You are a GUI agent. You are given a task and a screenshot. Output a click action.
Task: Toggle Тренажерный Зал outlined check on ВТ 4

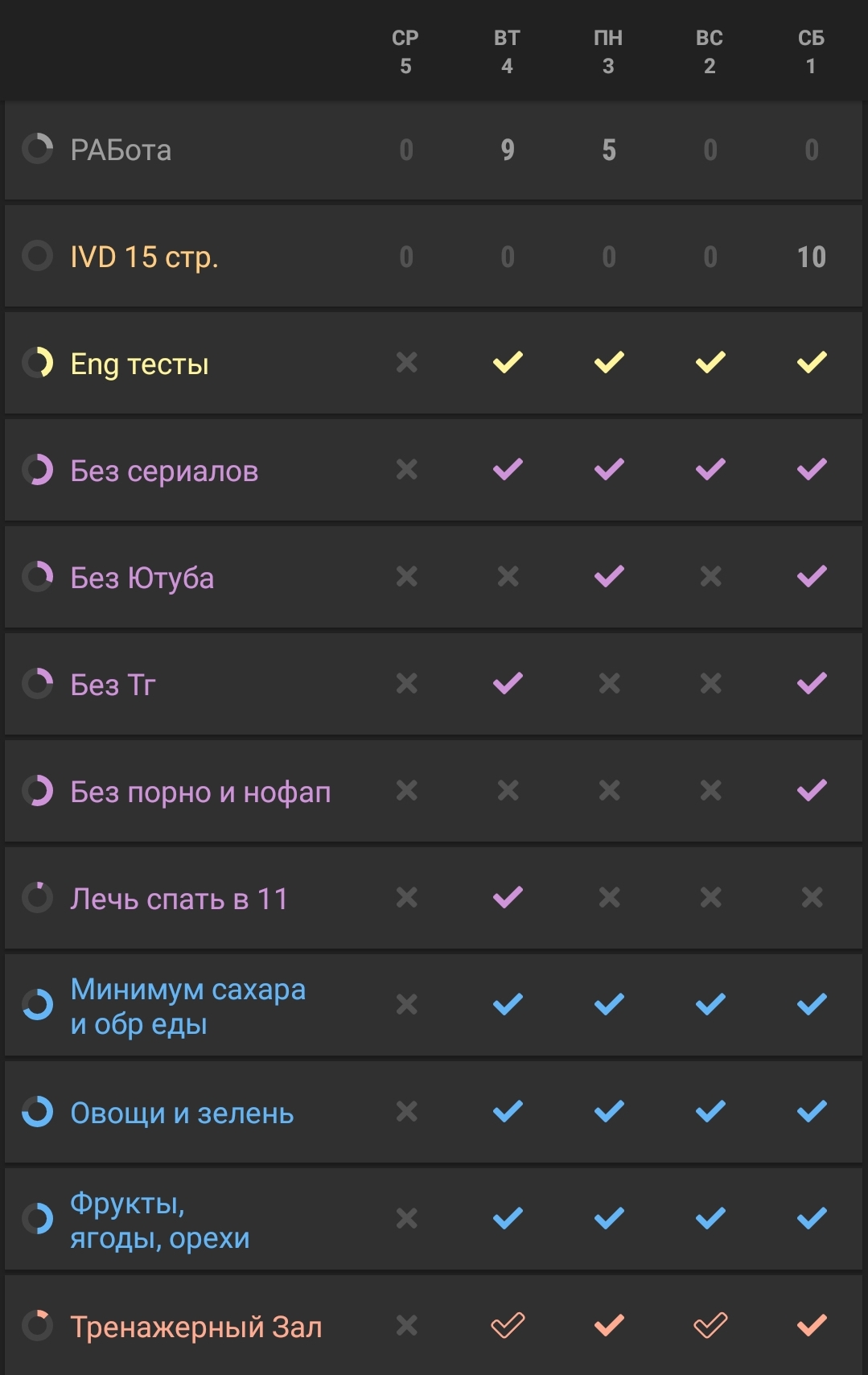pyautogui.click(x=508, y=1324)
